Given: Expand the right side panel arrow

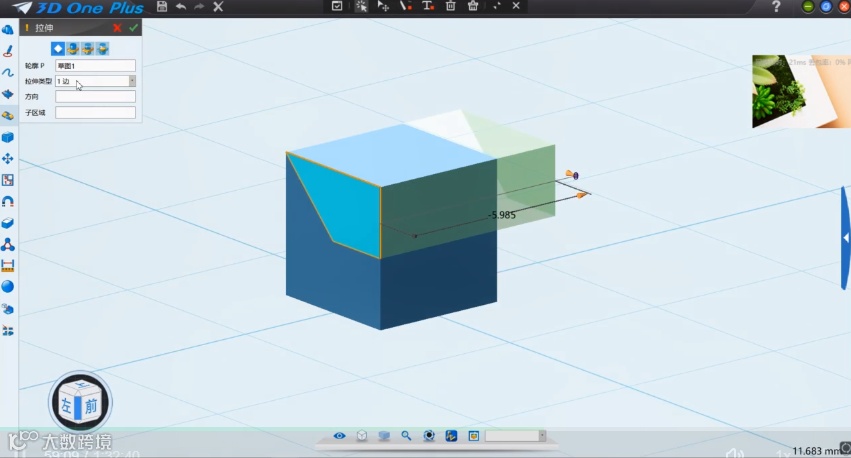Looking at the screenshot, I should point(846,238).
